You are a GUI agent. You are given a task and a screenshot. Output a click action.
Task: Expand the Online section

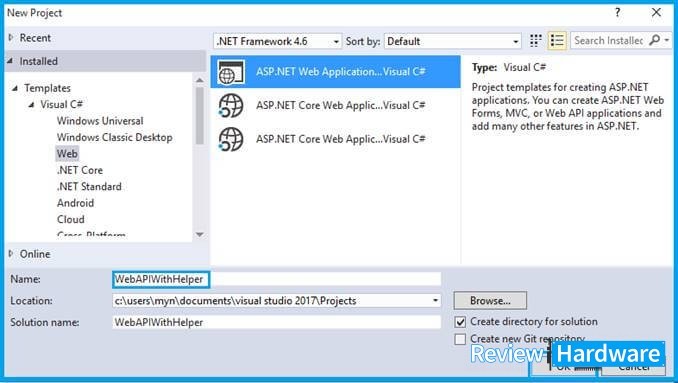[x=11, y=254]
